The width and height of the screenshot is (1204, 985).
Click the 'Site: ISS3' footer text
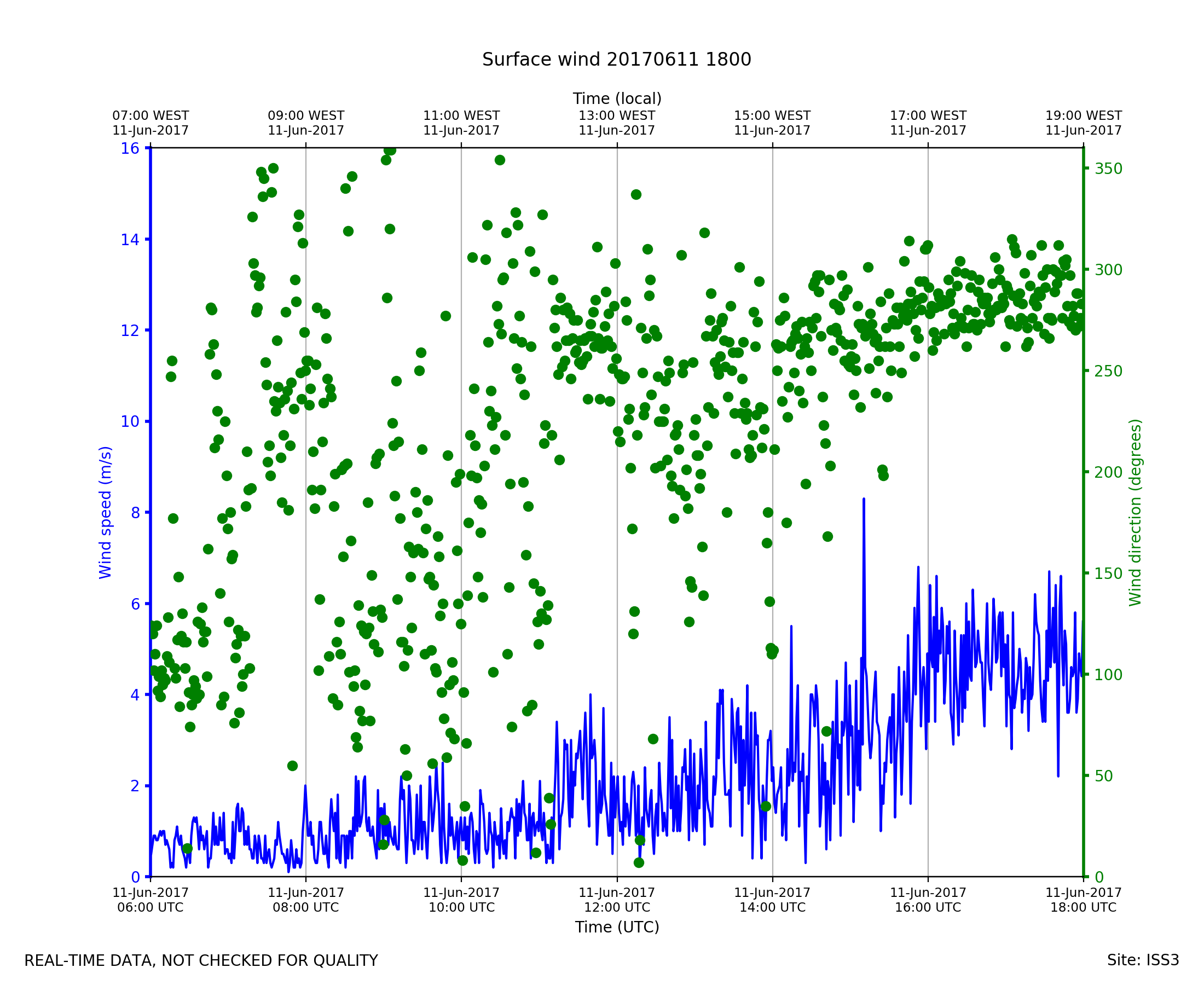coord(1143,960)
